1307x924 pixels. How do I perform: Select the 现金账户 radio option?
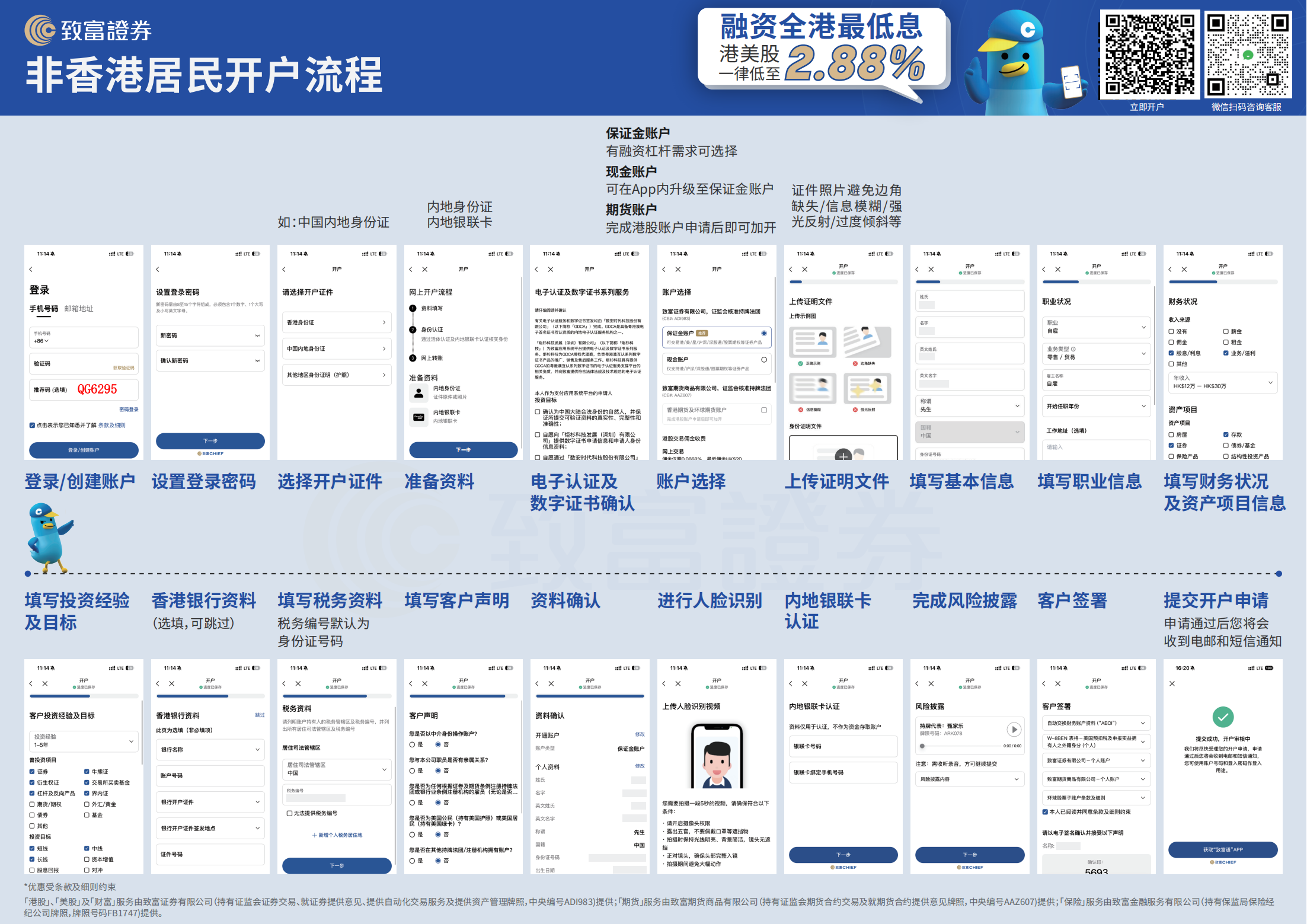[x=763, y=360]
